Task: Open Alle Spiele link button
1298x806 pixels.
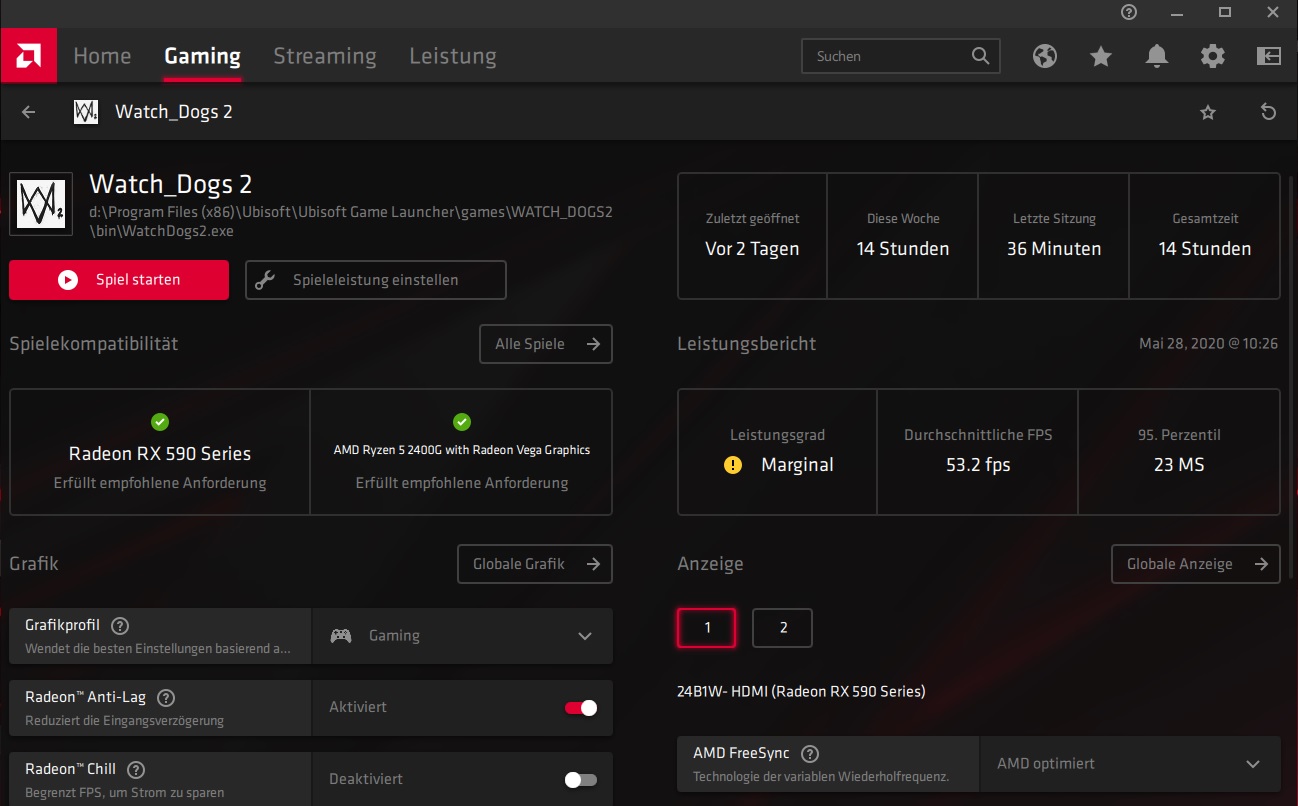Action: tap(546, 344)
